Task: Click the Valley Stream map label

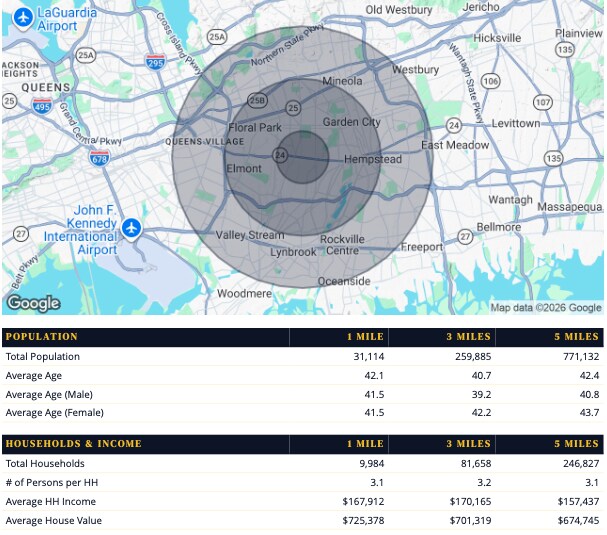Action: (x=250, y=235)
